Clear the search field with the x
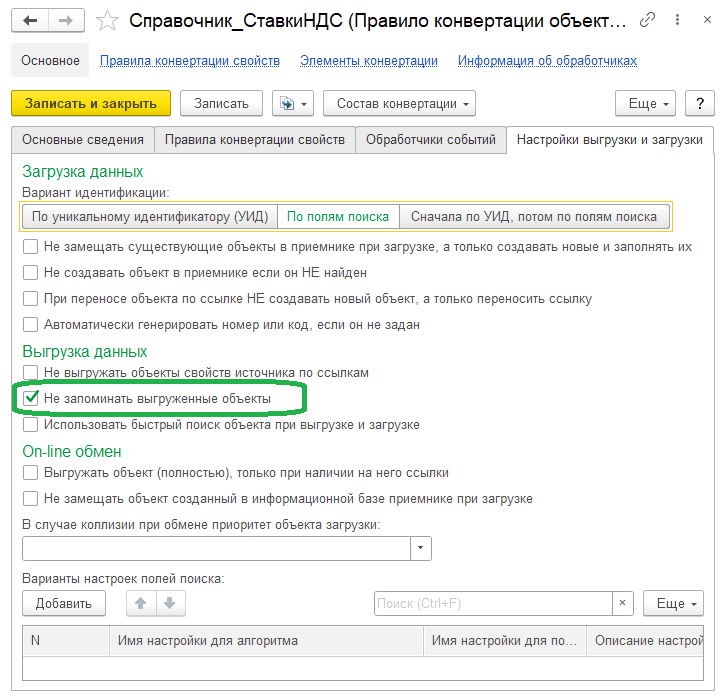Screen dimensions: 725x700 pos(622,603)
